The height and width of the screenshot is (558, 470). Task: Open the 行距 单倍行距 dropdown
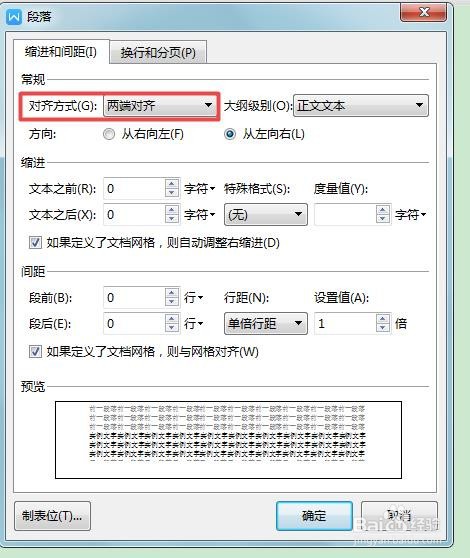[x=265, y=323]
